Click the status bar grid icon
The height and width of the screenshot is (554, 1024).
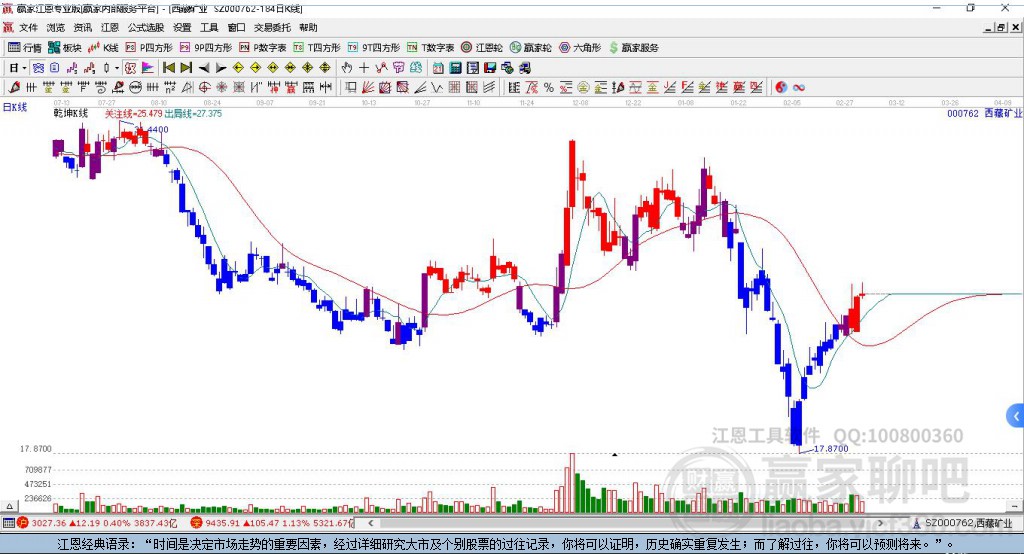click(8, 523)
